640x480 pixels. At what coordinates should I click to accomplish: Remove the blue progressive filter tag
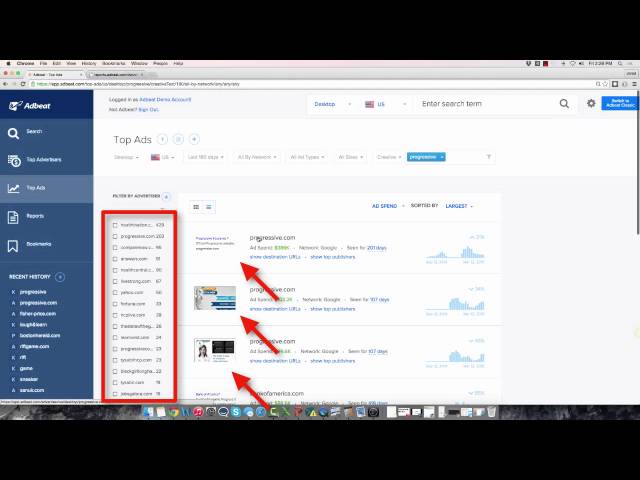click(x=442, y=157)
